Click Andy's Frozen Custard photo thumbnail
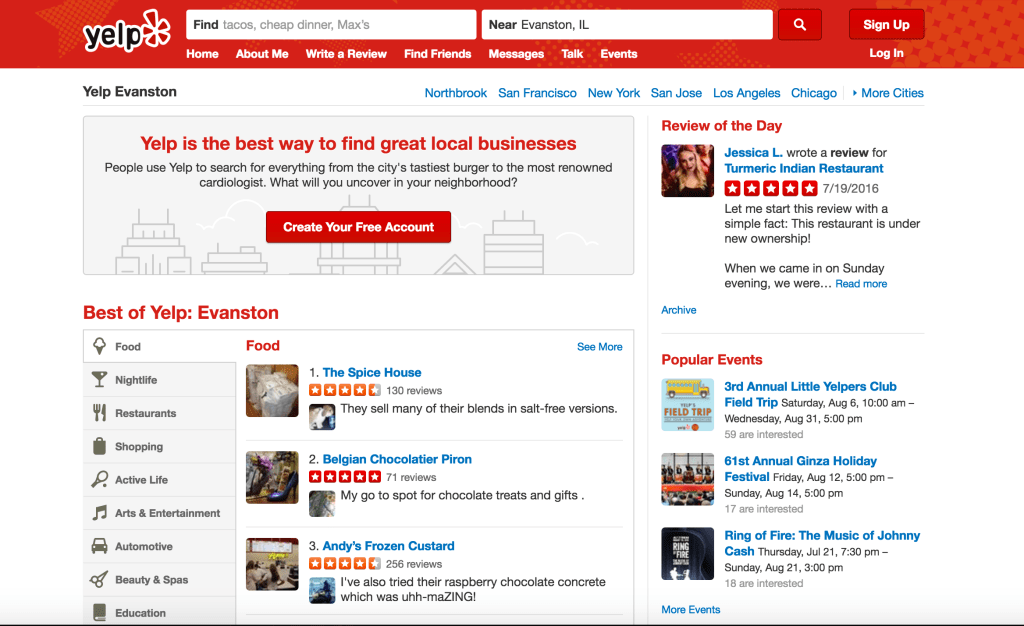1024x626 pixels. 272,564
